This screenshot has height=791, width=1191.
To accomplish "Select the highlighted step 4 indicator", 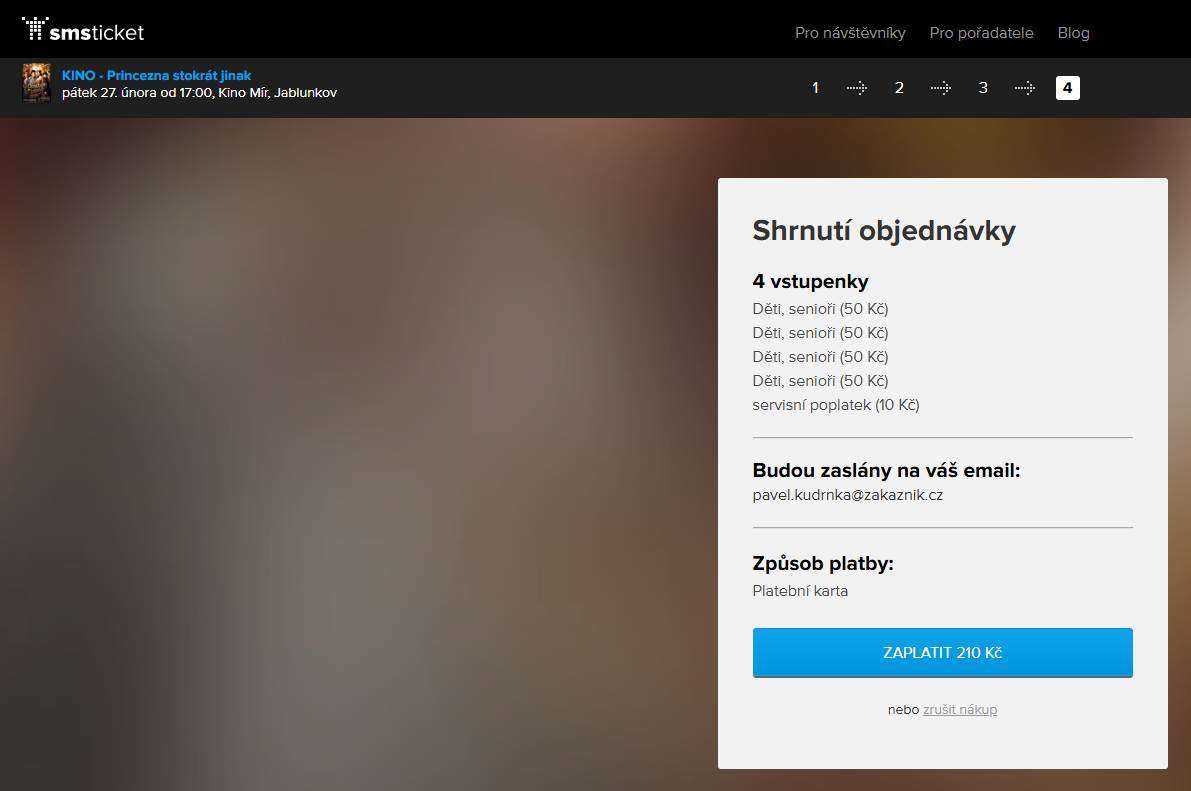I will point(1067,88).
